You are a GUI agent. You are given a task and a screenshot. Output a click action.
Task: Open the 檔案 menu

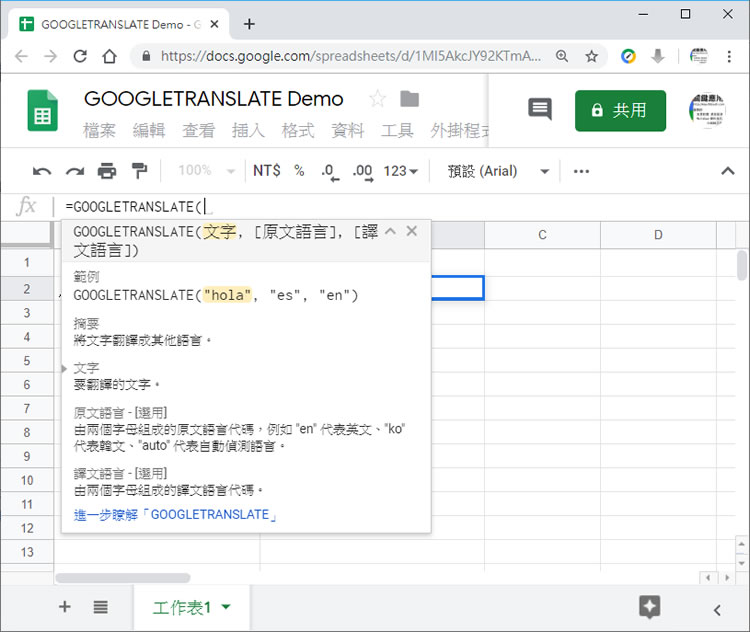[x=99, y=130]
